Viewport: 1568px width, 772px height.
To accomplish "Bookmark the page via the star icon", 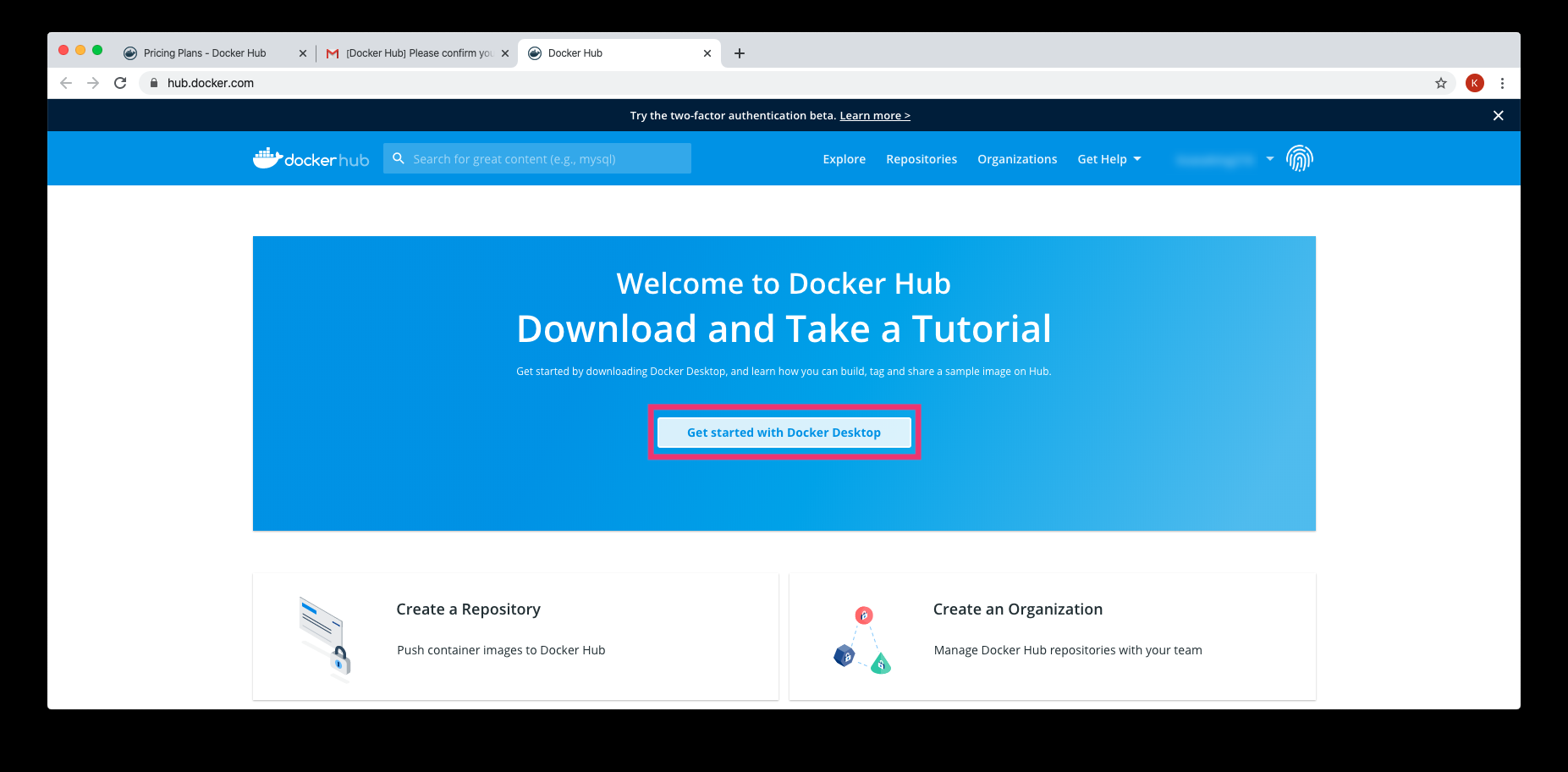I will pyautogui.click(x=1441, y=83).
